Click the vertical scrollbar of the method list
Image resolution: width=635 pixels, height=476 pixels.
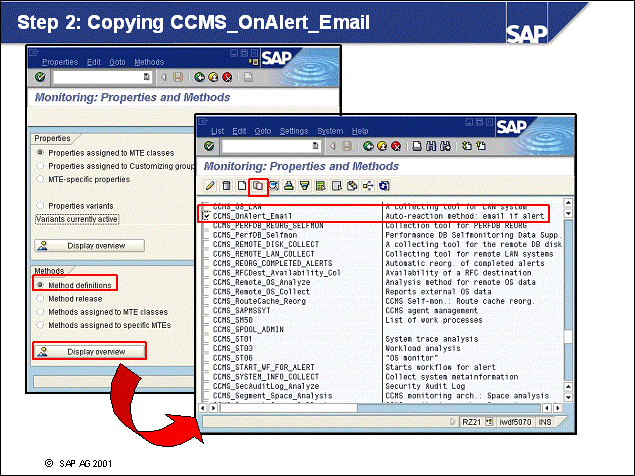[568, 300]
